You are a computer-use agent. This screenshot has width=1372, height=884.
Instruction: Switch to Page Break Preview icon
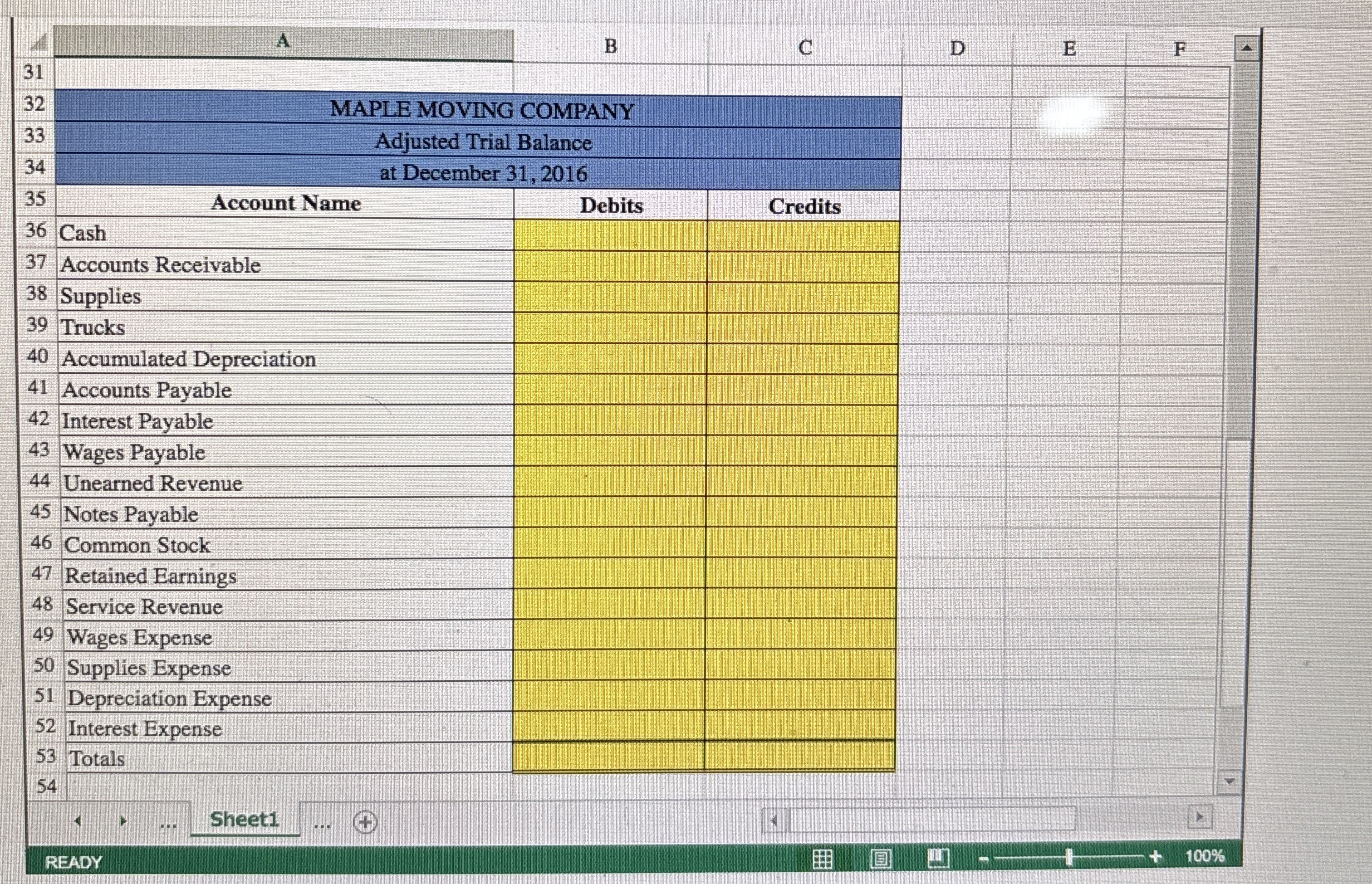pos(938,859)
